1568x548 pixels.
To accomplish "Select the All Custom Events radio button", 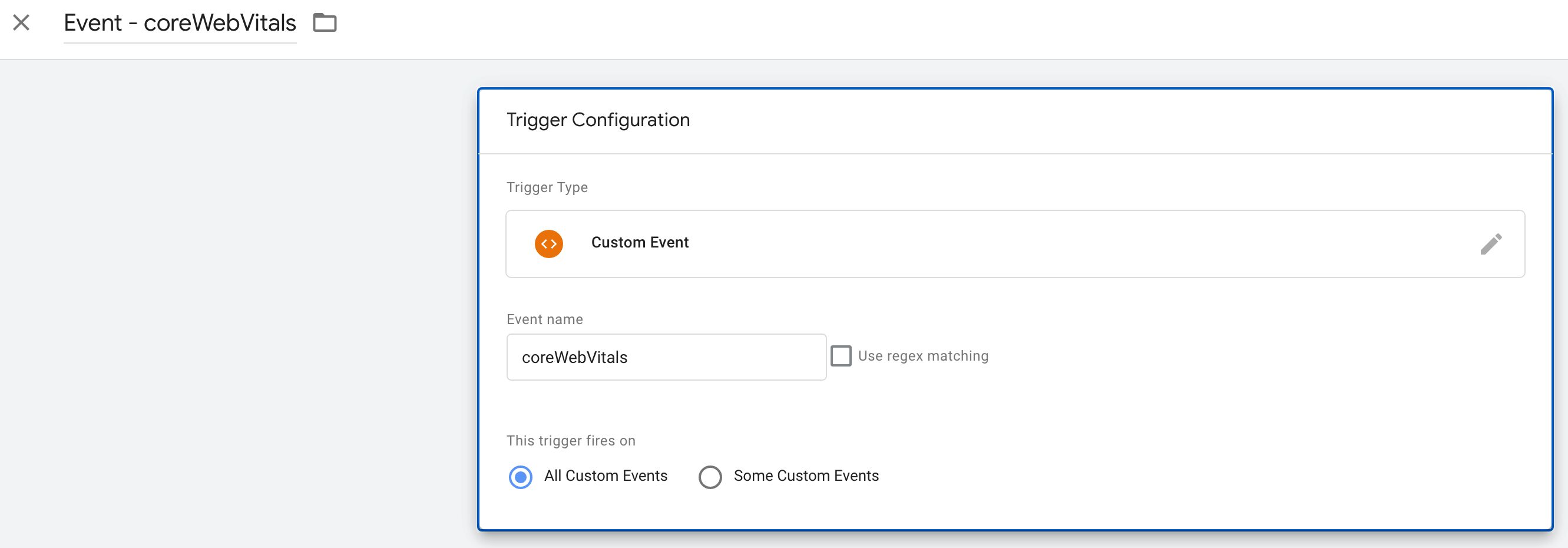I will tap(521, 477).
